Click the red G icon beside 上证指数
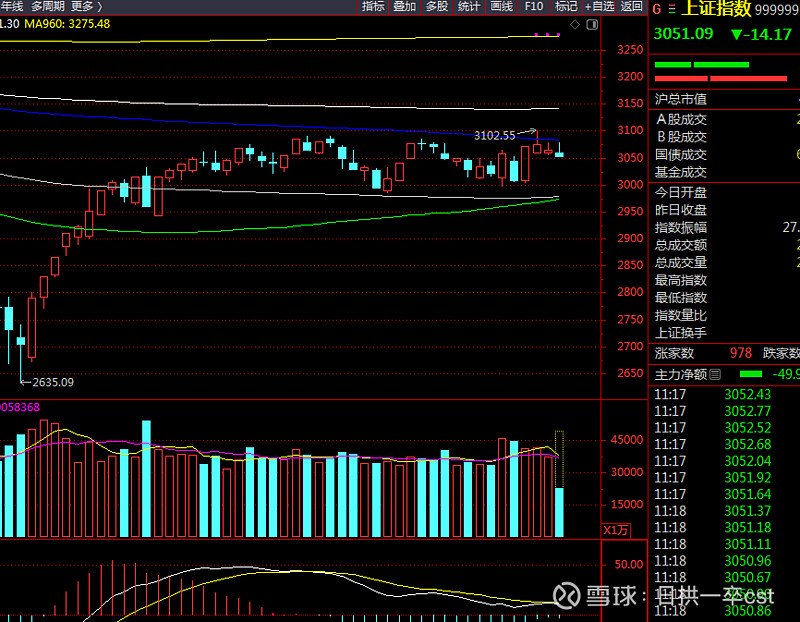This screenshot has height=622, width=800. [x=657, y=9]
